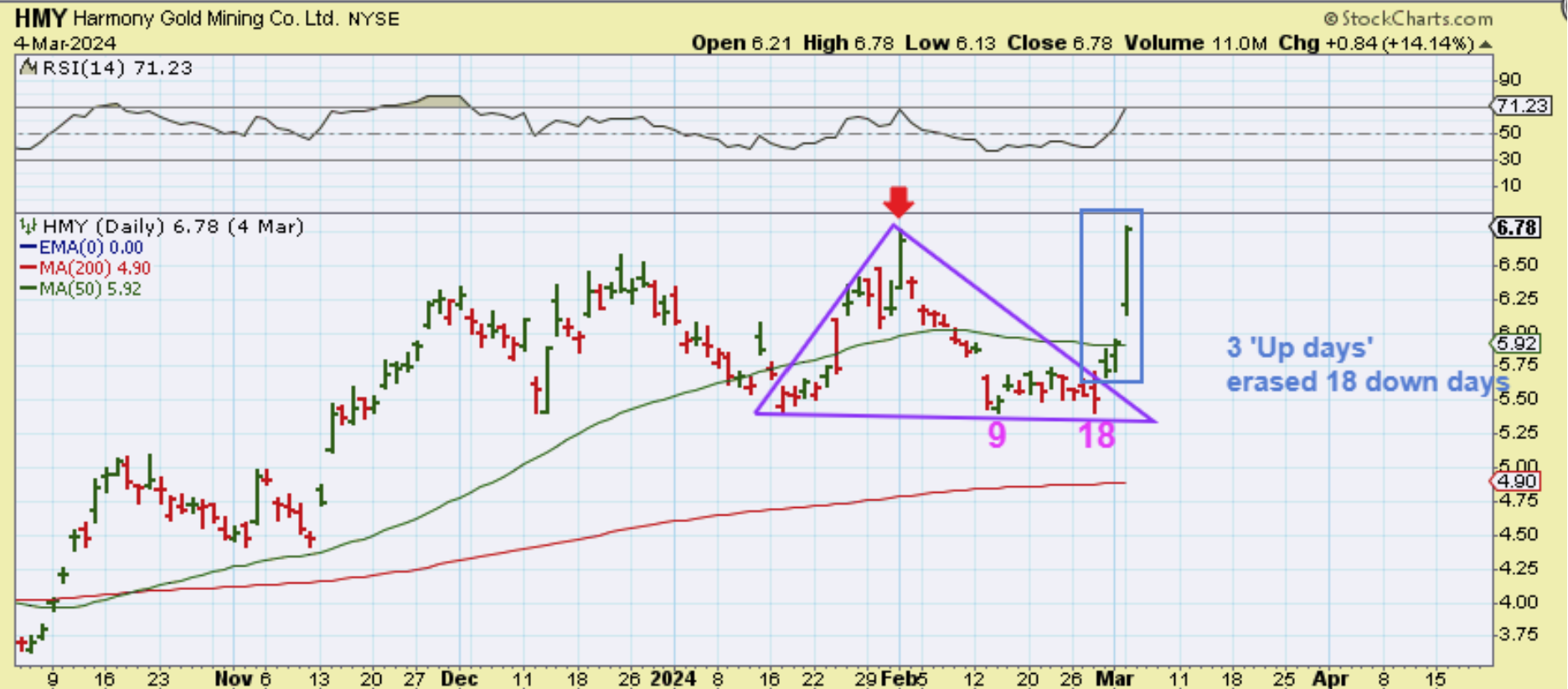Click the 6.78 last price tag on the axis

point(1517,227)
